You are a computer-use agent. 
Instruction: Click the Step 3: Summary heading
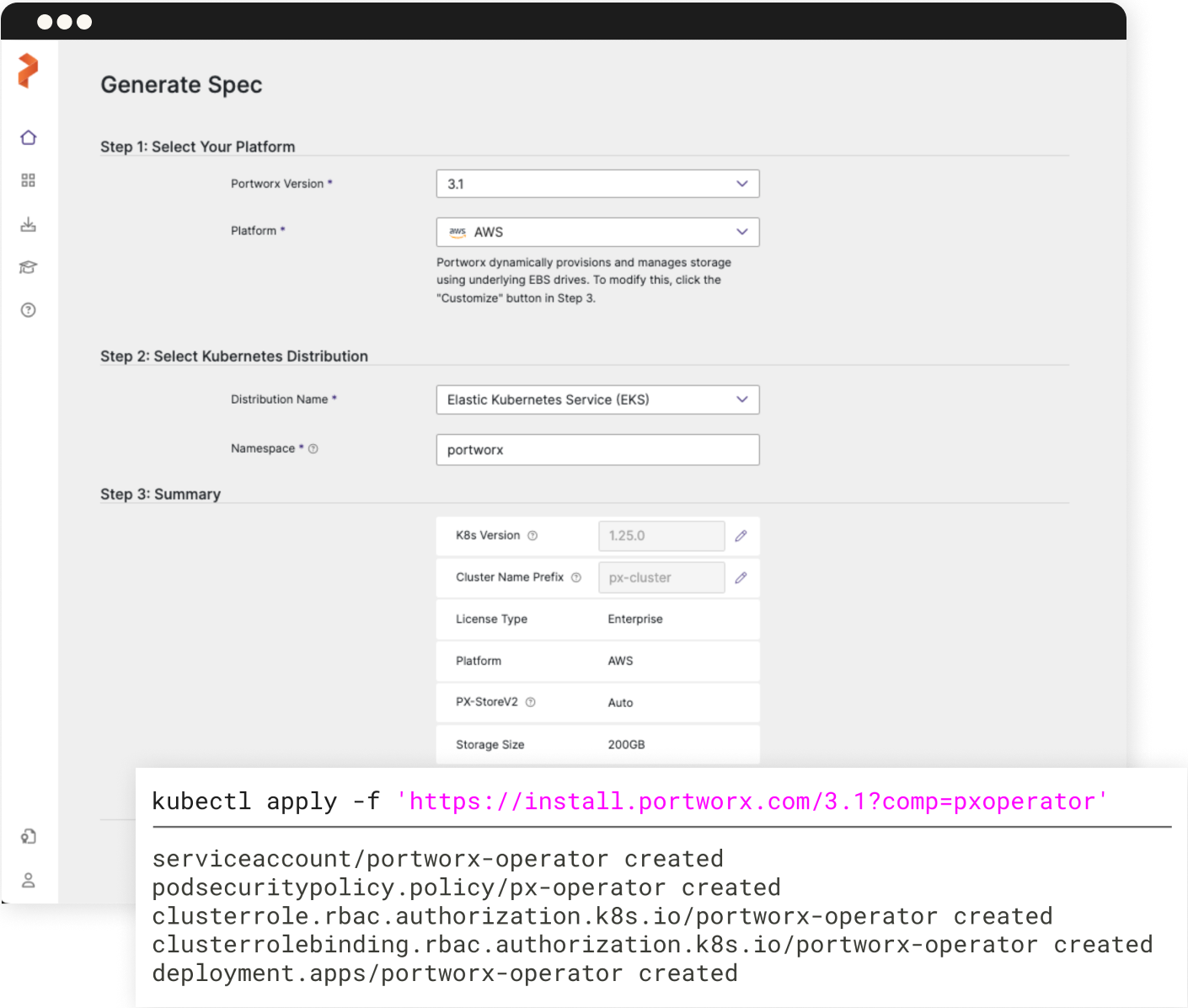(161, 495)
